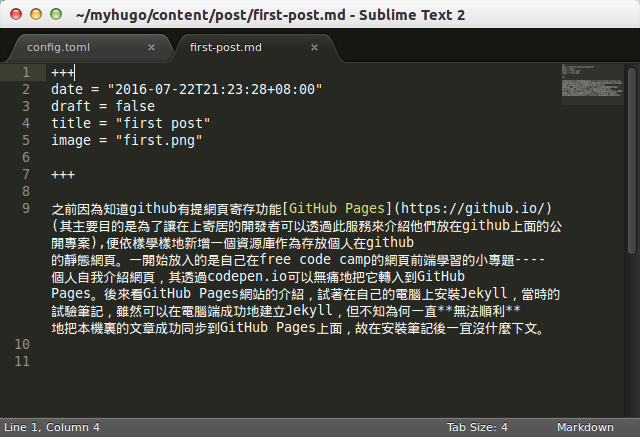The height and width of the screenshot is (437, 640).
Task: Click the closing +++ on line 7
Action: point(63,175)
